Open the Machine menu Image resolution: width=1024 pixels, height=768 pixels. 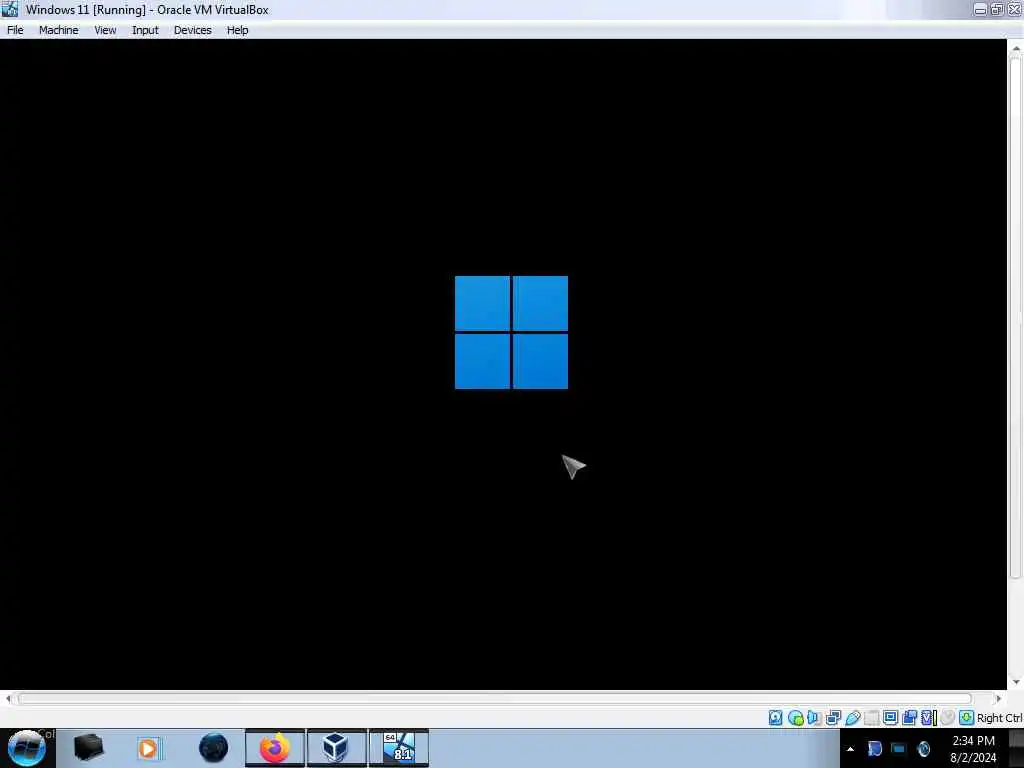click(59, 30)
